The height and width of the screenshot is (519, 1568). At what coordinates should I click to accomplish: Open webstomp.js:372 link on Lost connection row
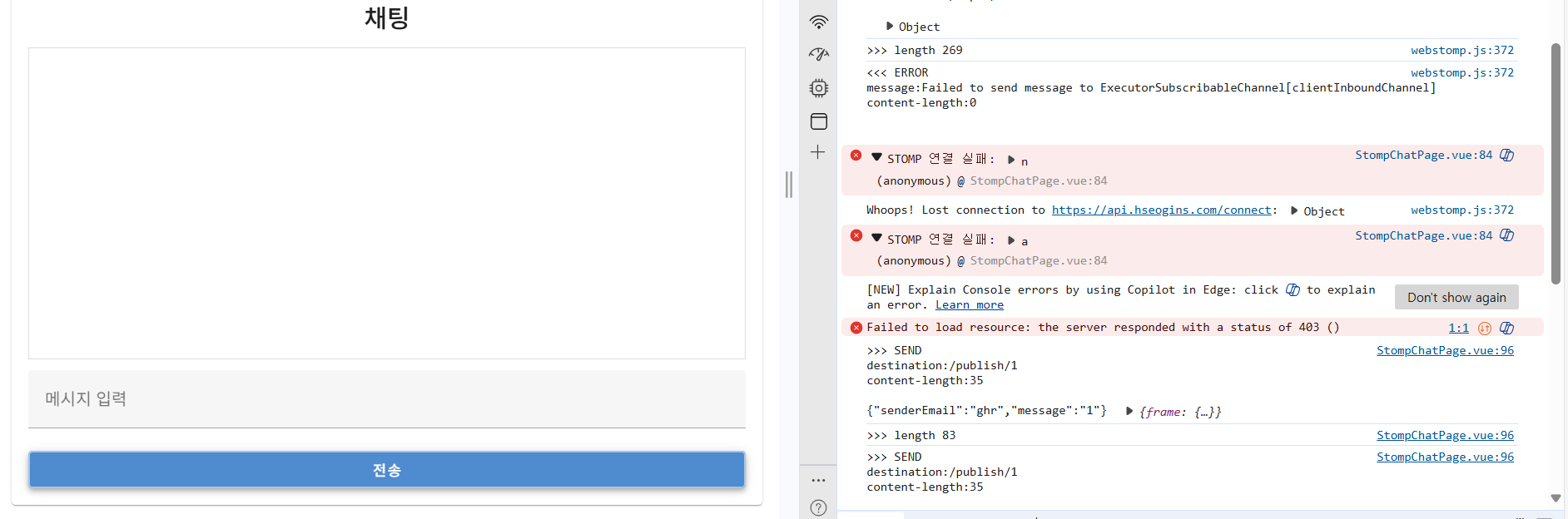(x=1462, y=210)
